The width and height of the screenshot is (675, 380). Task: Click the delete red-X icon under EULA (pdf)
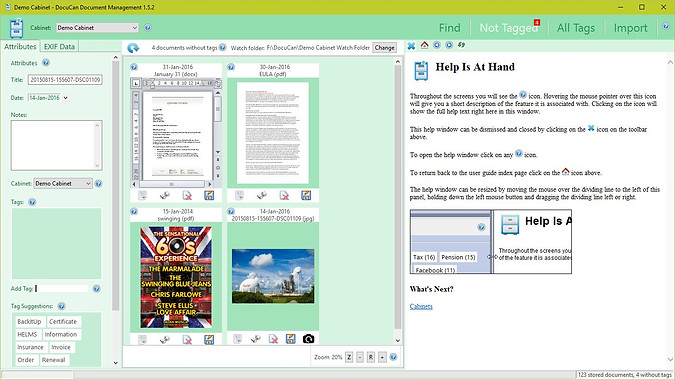[x=284, y=195]
